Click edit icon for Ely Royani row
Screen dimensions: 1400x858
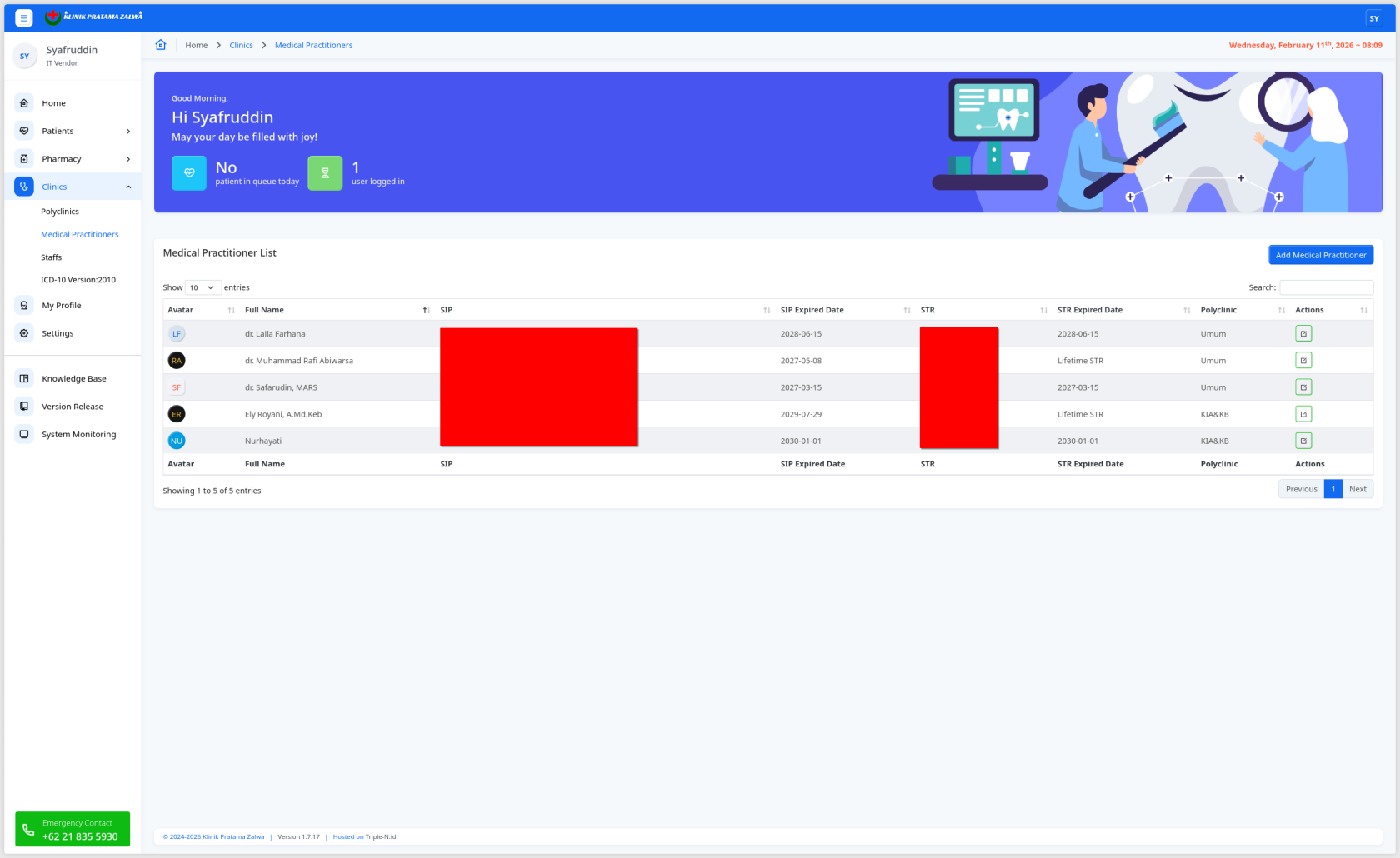pyautogui.click(x=1303, y=414)
